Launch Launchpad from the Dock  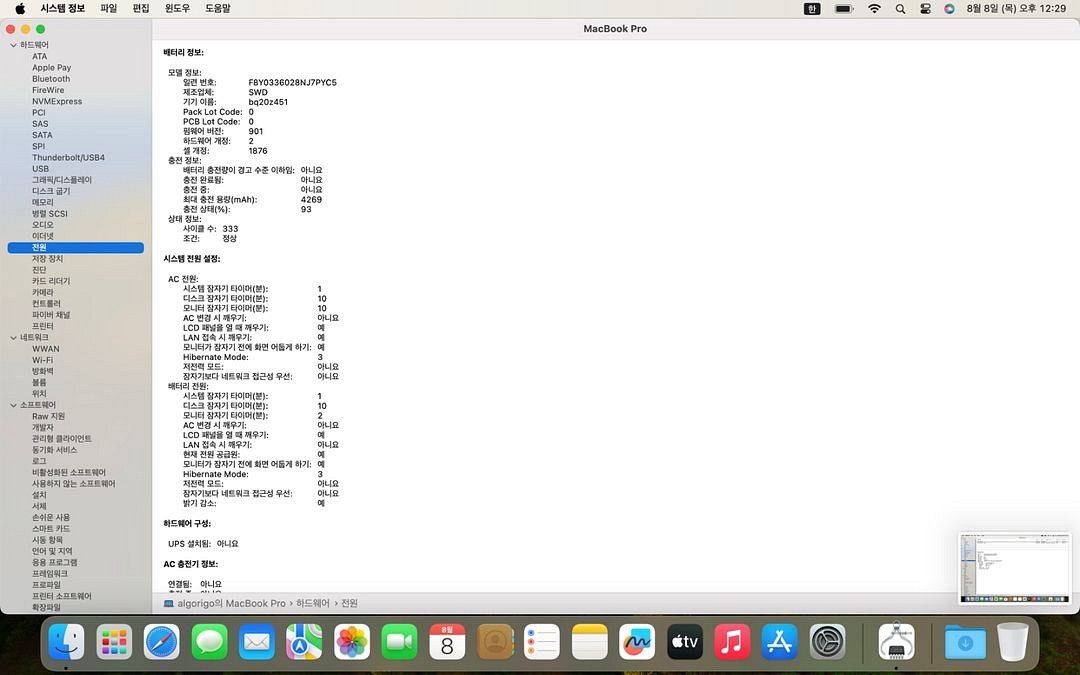tap(114, 642)
